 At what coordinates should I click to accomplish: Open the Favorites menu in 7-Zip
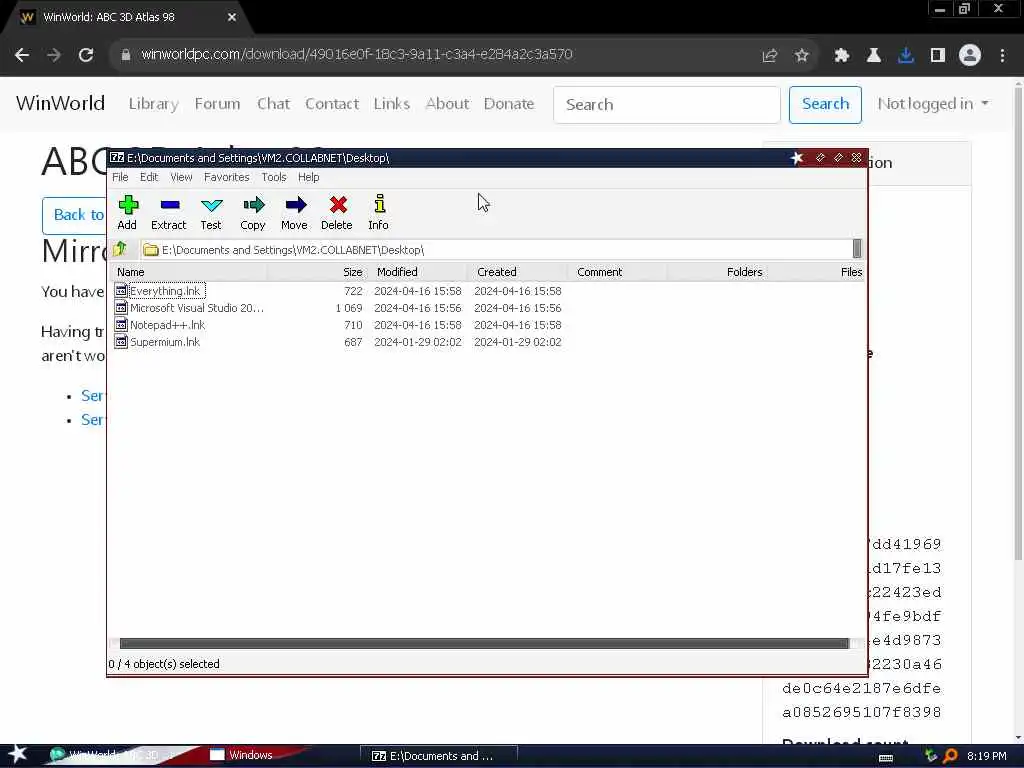pos(227,177)
